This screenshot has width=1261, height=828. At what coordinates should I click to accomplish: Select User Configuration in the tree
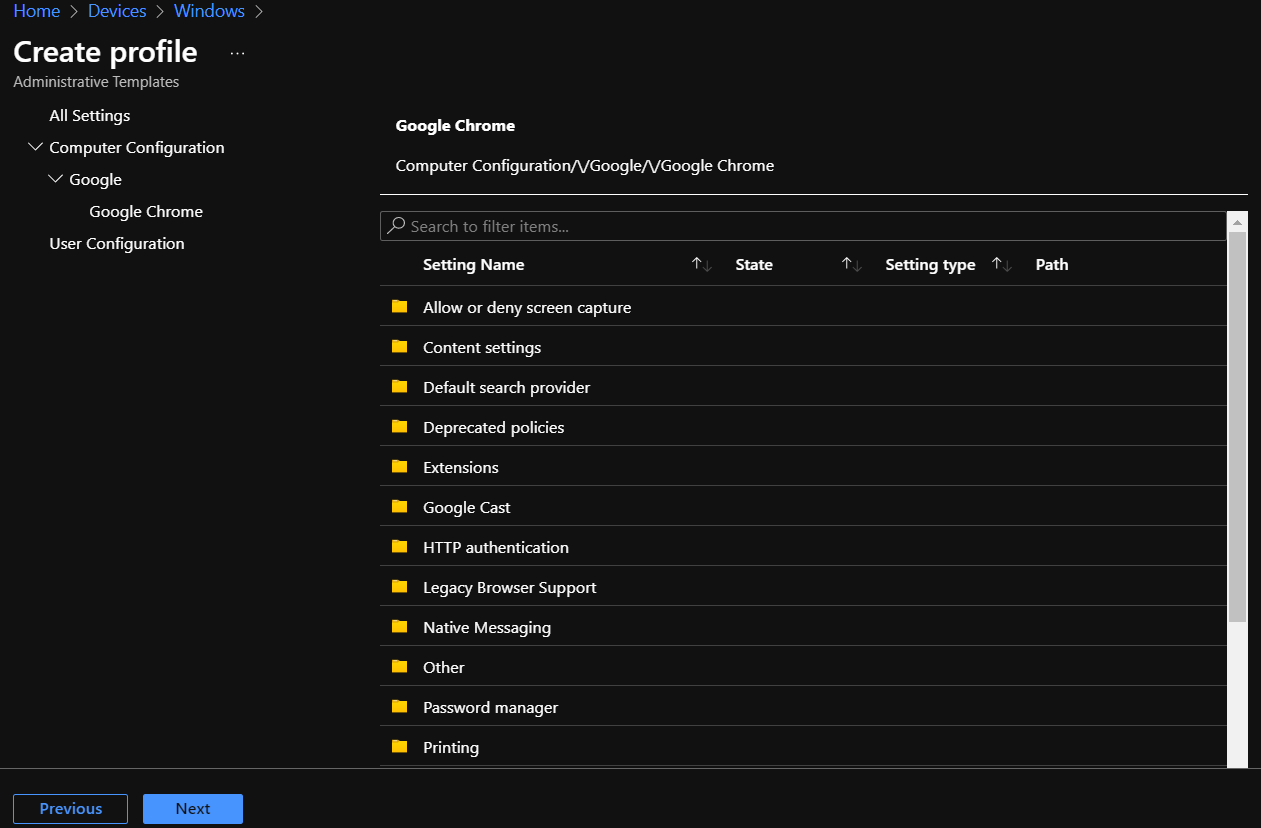pos(117,244)
